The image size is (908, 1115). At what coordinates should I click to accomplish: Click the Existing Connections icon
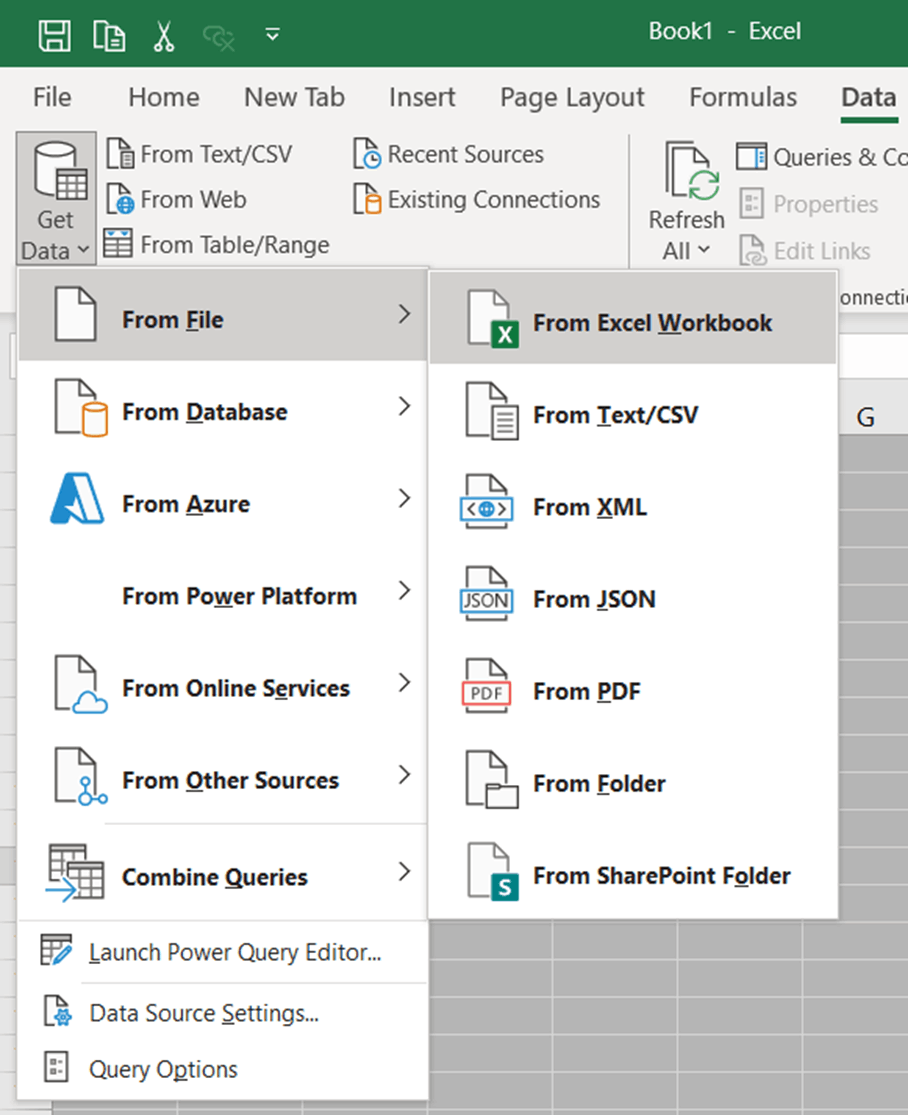tap(367, 199)
